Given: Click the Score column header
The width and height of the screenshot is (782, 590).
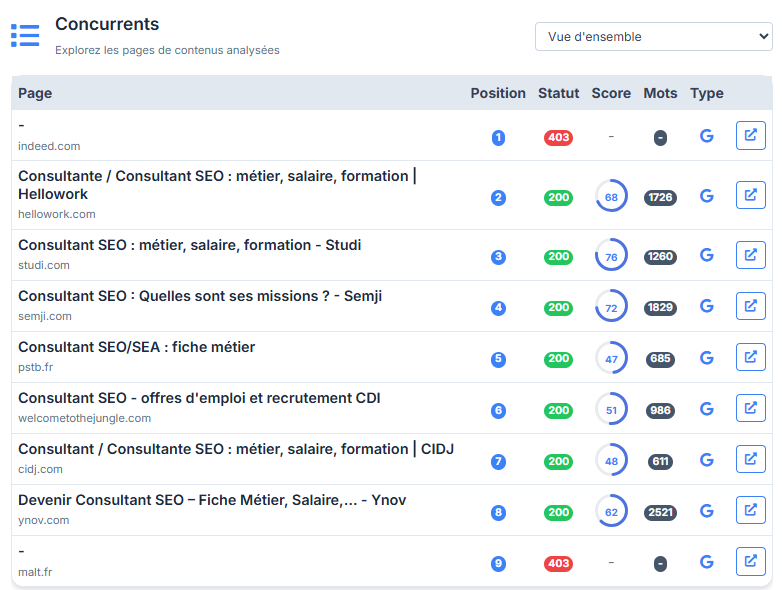Looking at the screenshot, I should 611,93.
